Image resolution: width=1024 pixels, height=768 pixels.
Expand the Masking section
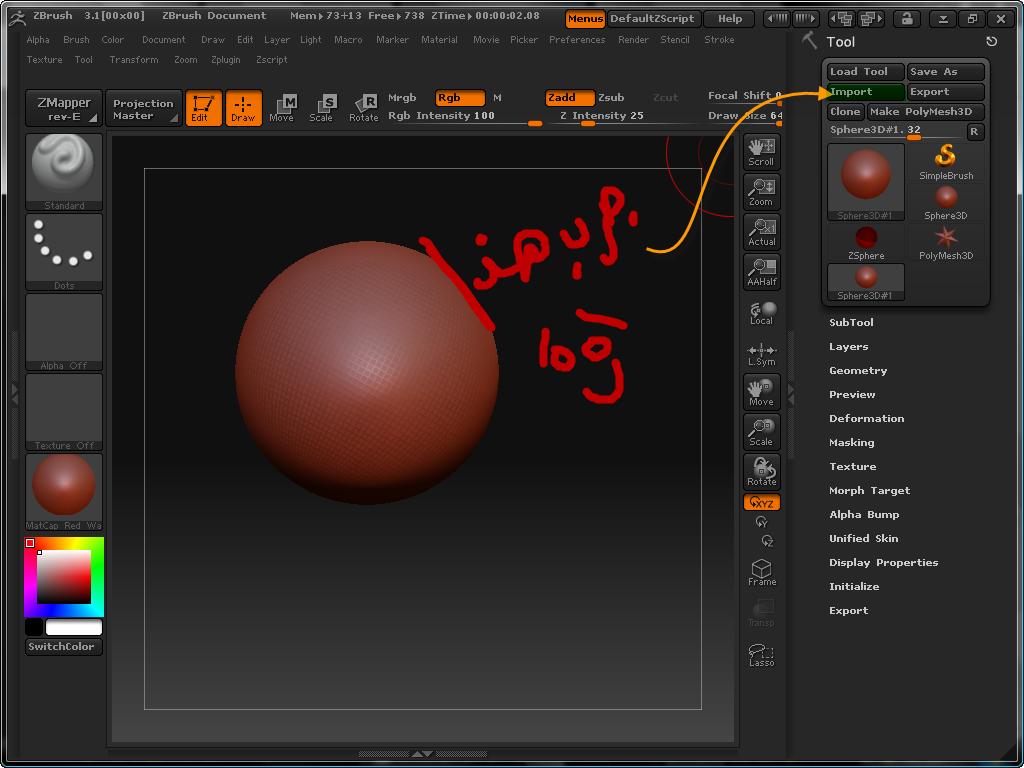click(x=852, y=443)
